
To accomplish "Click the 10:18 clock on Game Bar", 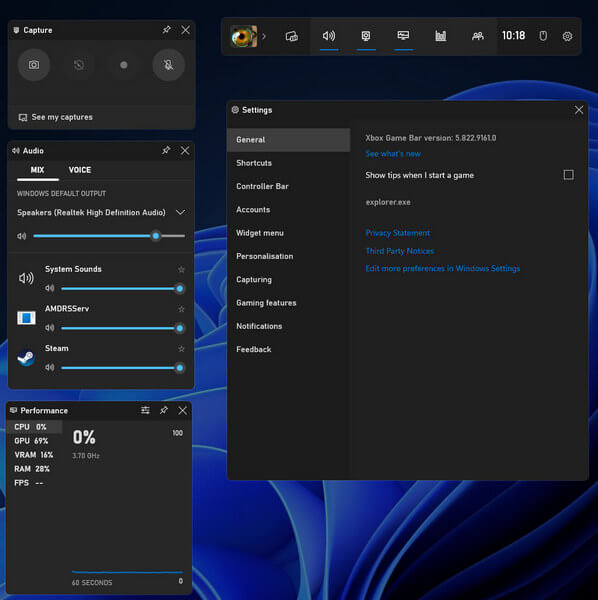I will (513, 36).
